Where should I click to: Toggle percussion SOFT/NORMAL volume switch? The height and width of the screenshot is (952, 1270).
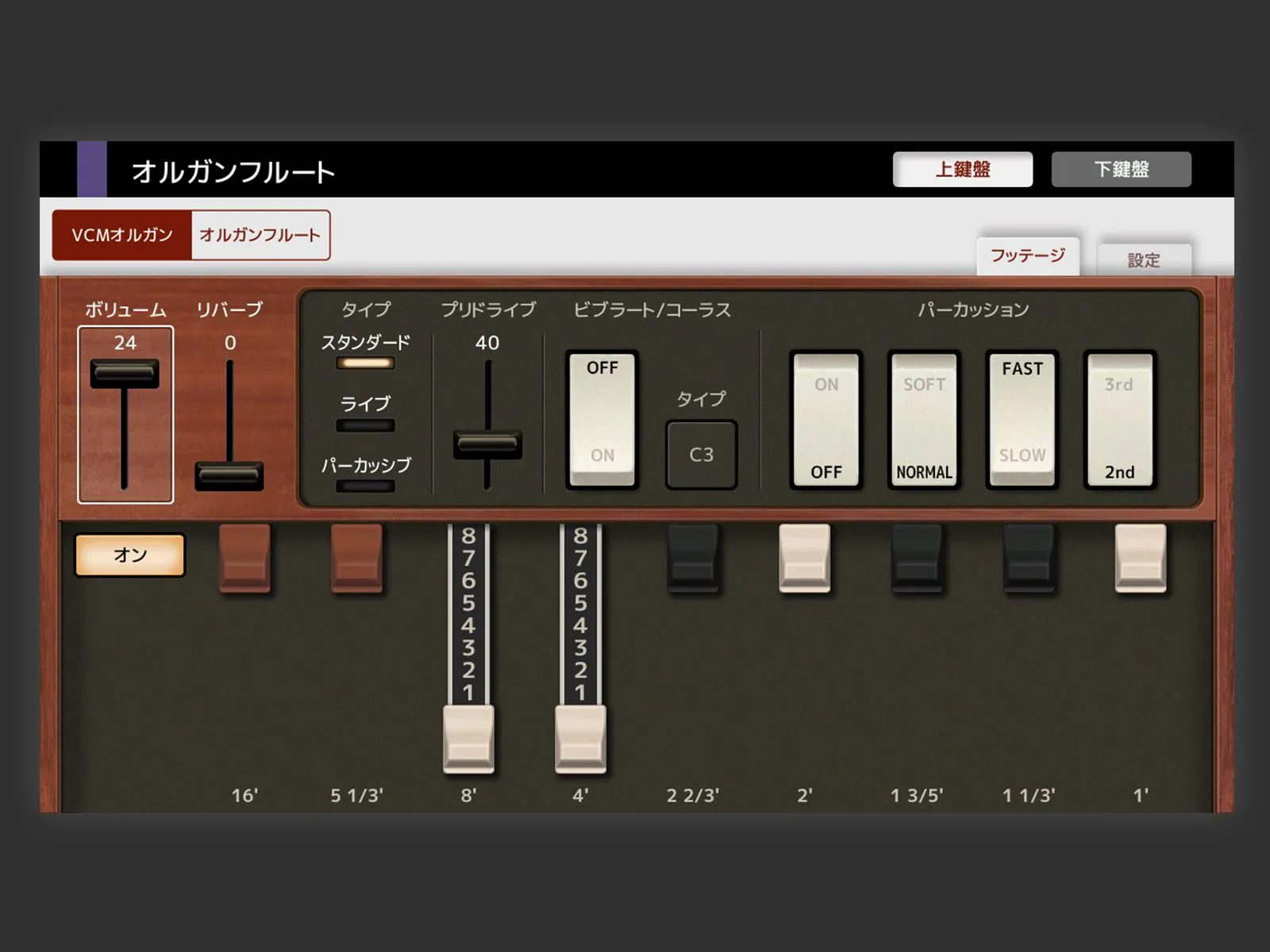(x=924, y=419)
